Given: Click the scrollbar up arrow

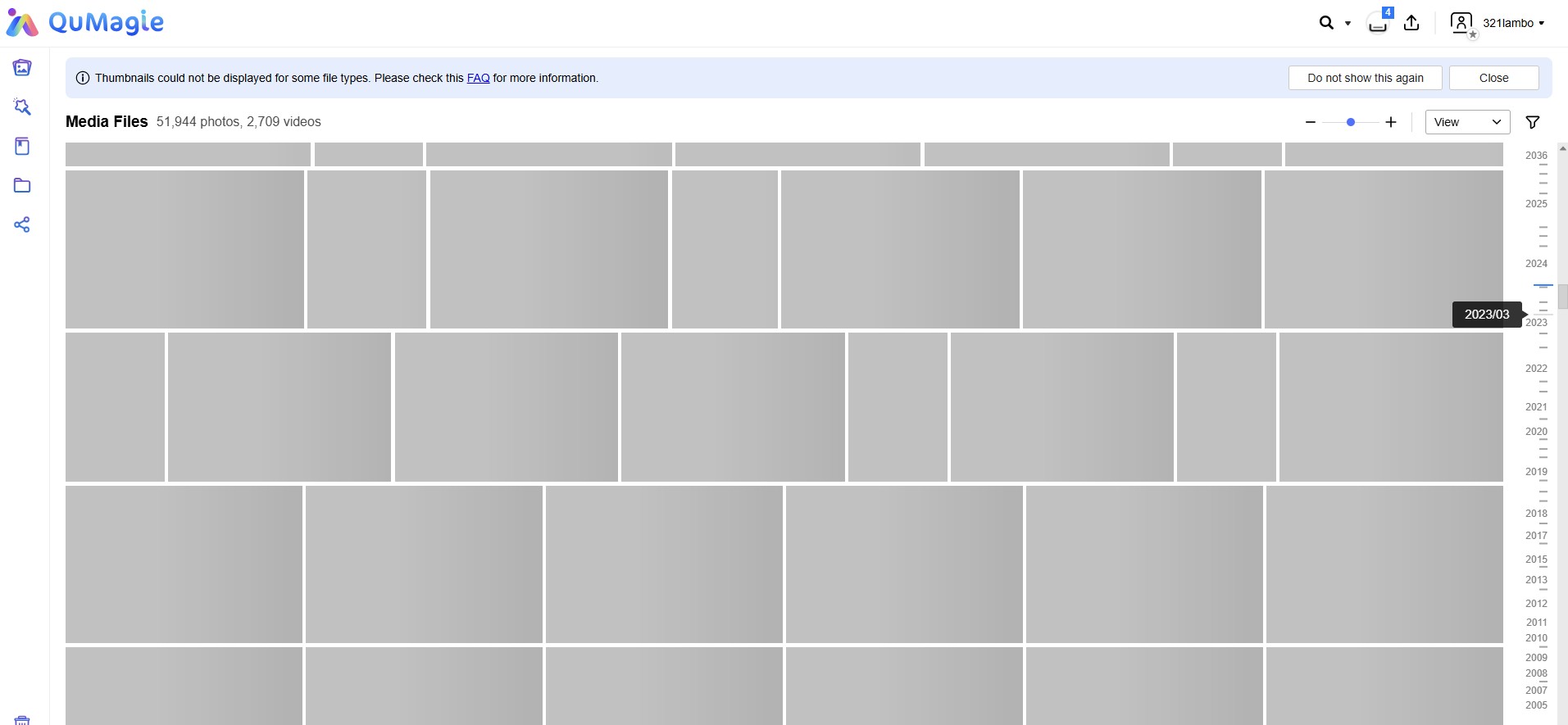Looking at the screenshot, I should tap(1563, 148).
